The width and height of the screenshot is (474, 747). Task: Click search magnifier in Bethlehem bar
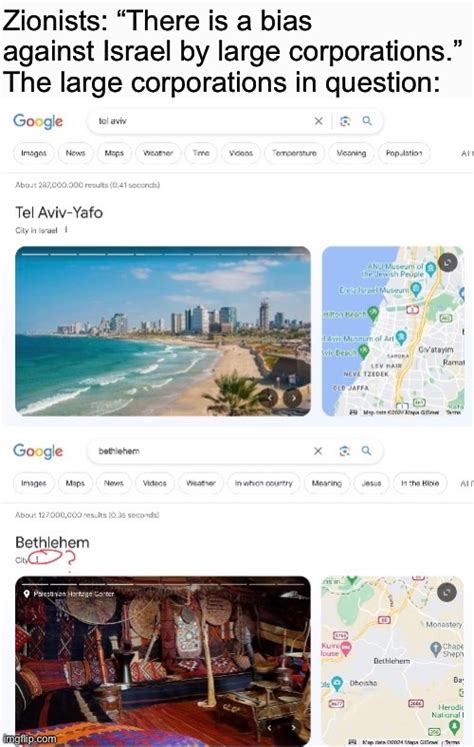point(366,450)
